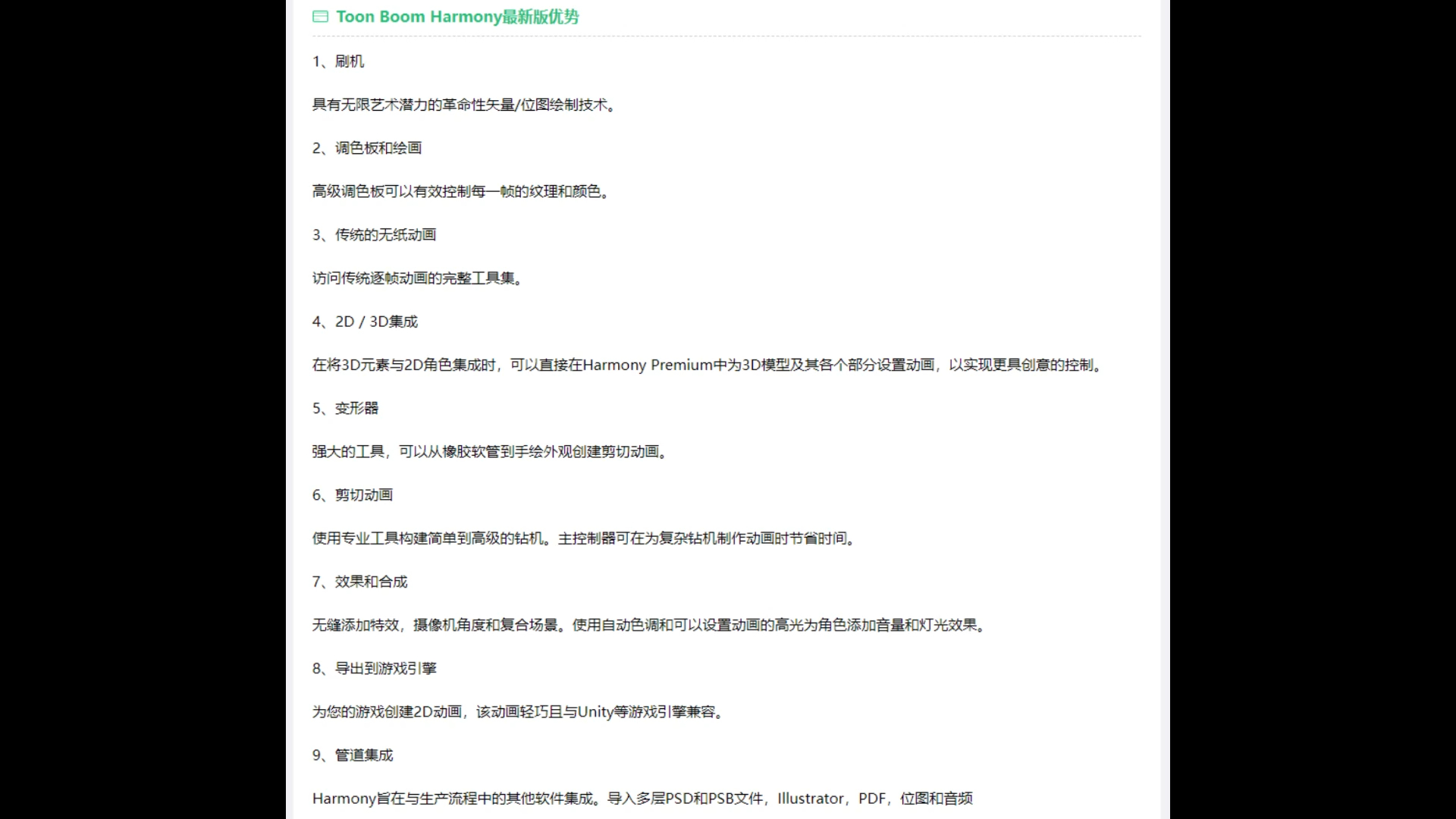The width and height of the screenshot is (1456, 819).
Task: Select the item '3、传统的无纸动画'
Action: point(374,235)
